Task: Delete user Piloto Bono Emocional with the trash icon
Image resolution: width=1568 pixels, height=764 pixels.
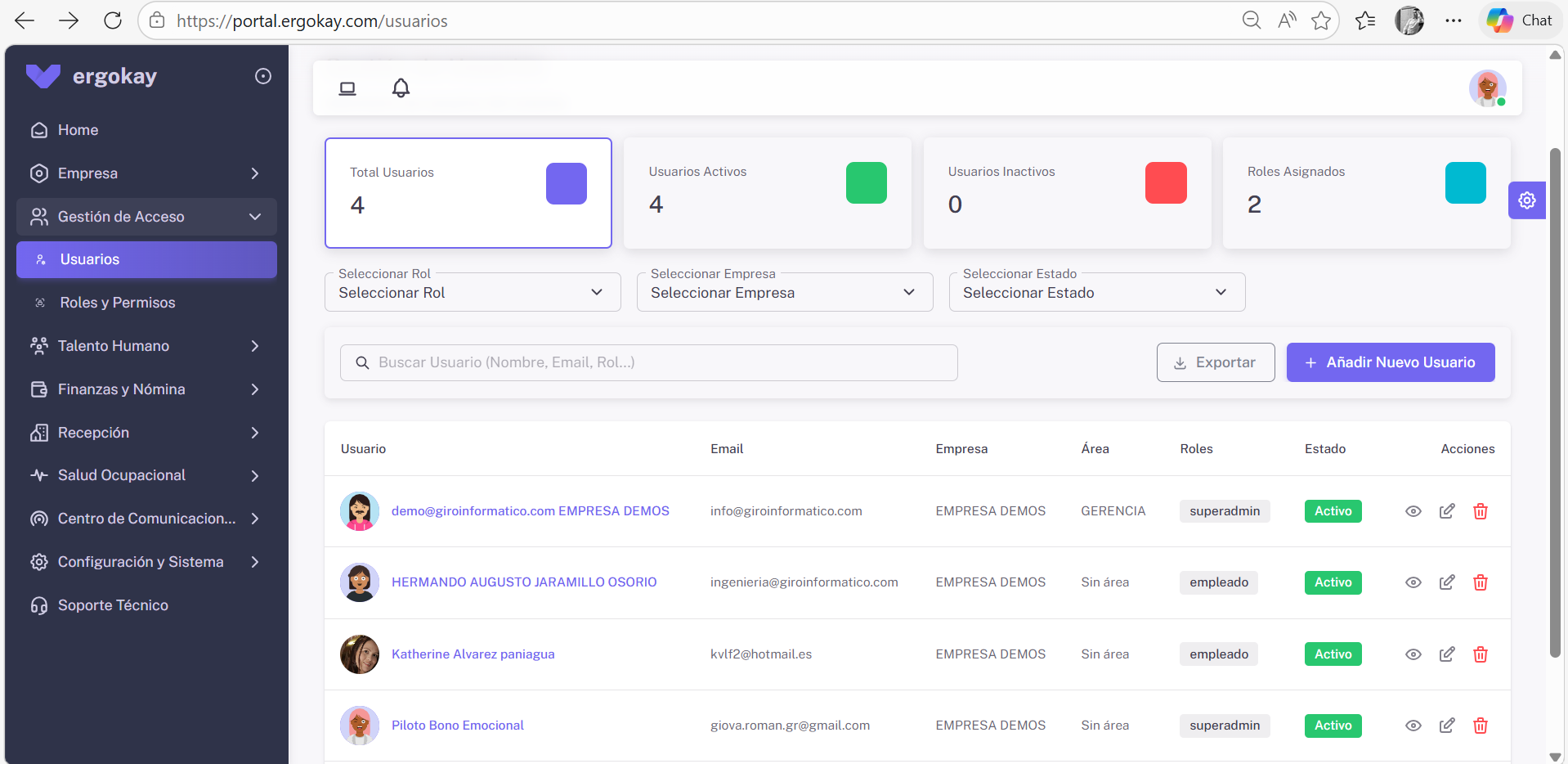Action: click(1480, 726)
